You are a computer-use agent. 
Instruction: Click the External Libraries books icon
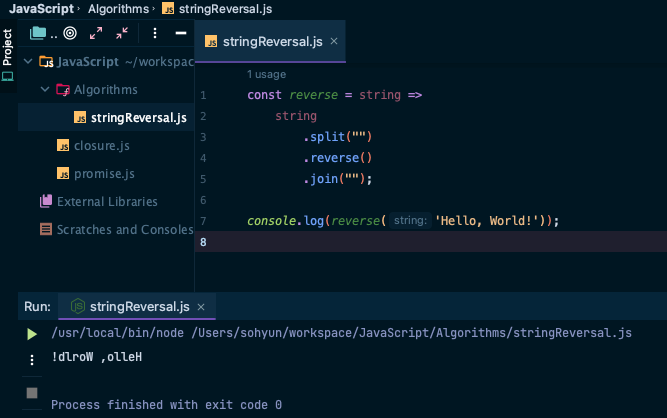click(x=46, y=201)
